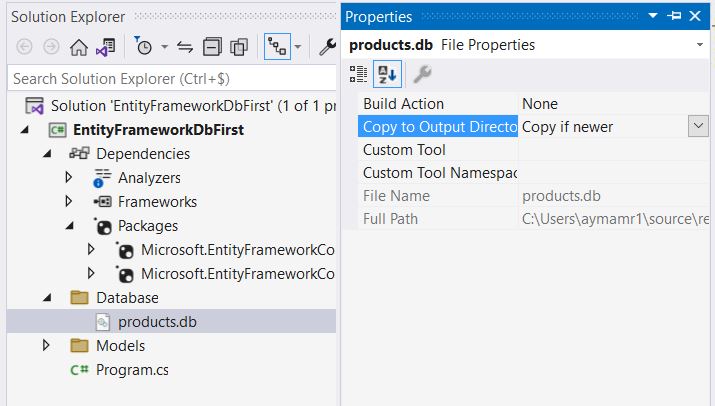Sort properties with the Alphabetical icon

click(x=387, y=73)
